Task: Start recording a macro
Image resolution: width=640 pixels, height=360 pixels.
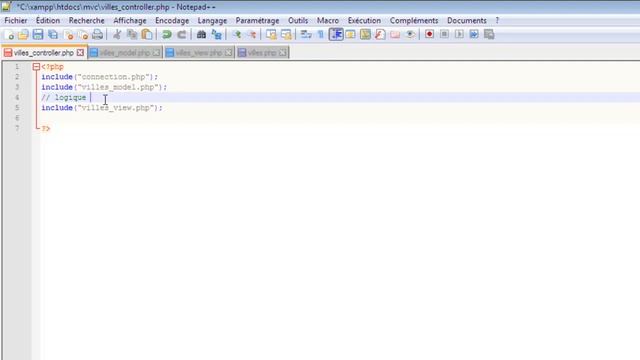Action: coord(429,35)
